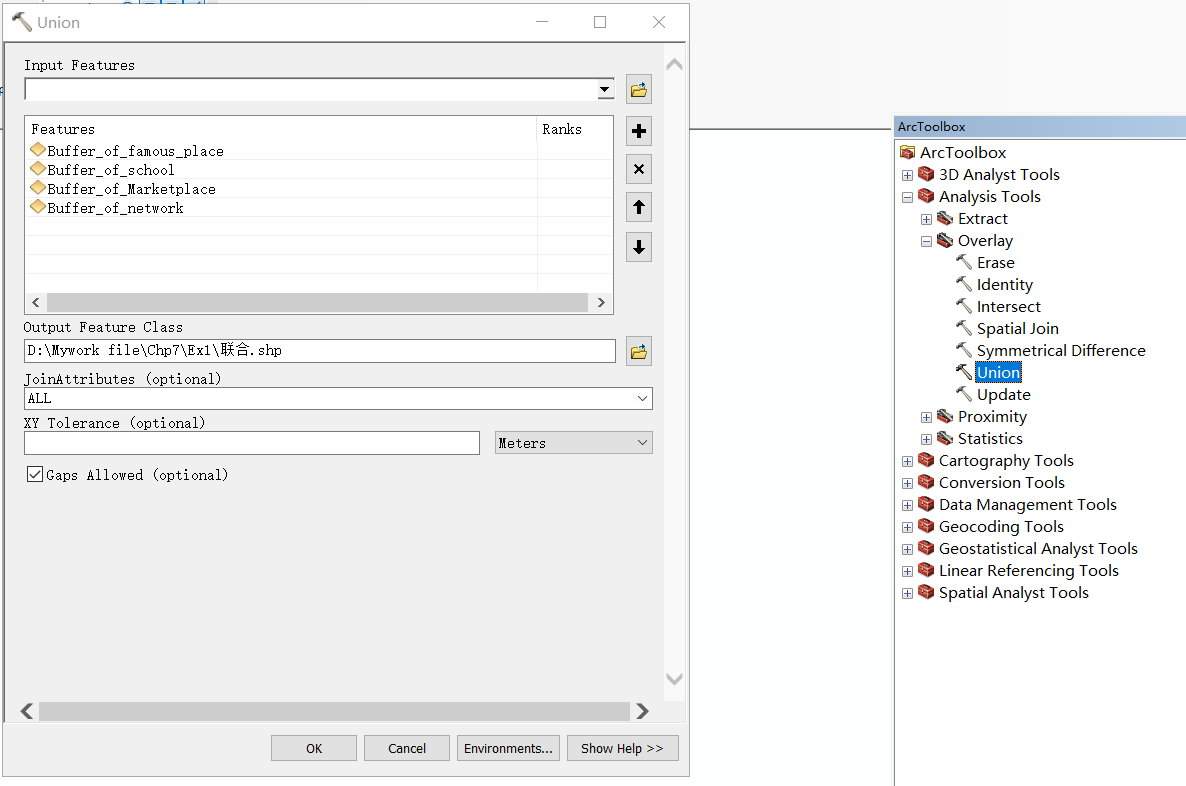Expand the Linear Referencing Tools node
This screenshot has height=786, width=1186.
[907, 571]
